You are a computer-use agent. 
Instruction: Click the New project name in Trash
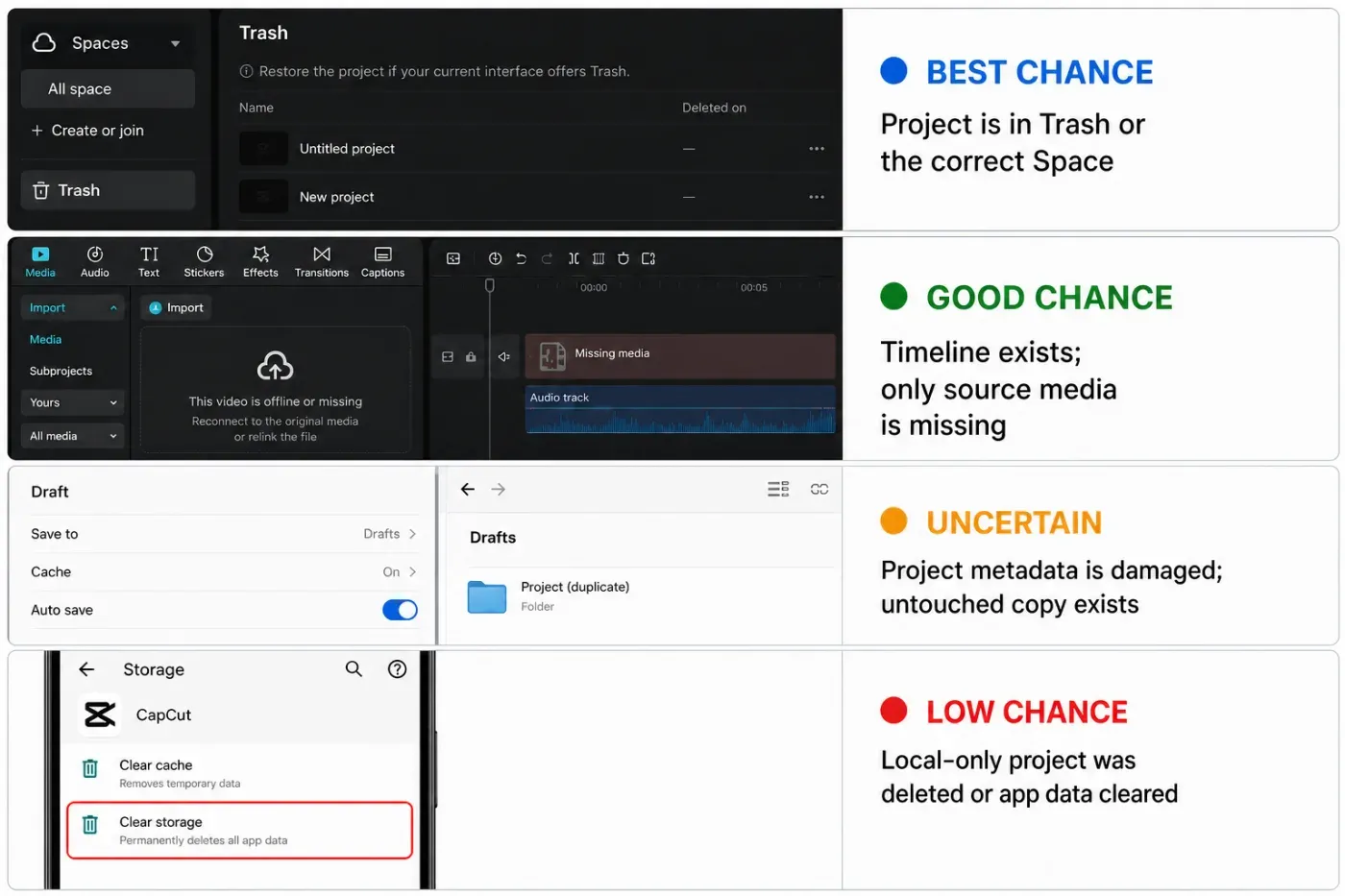336,197
